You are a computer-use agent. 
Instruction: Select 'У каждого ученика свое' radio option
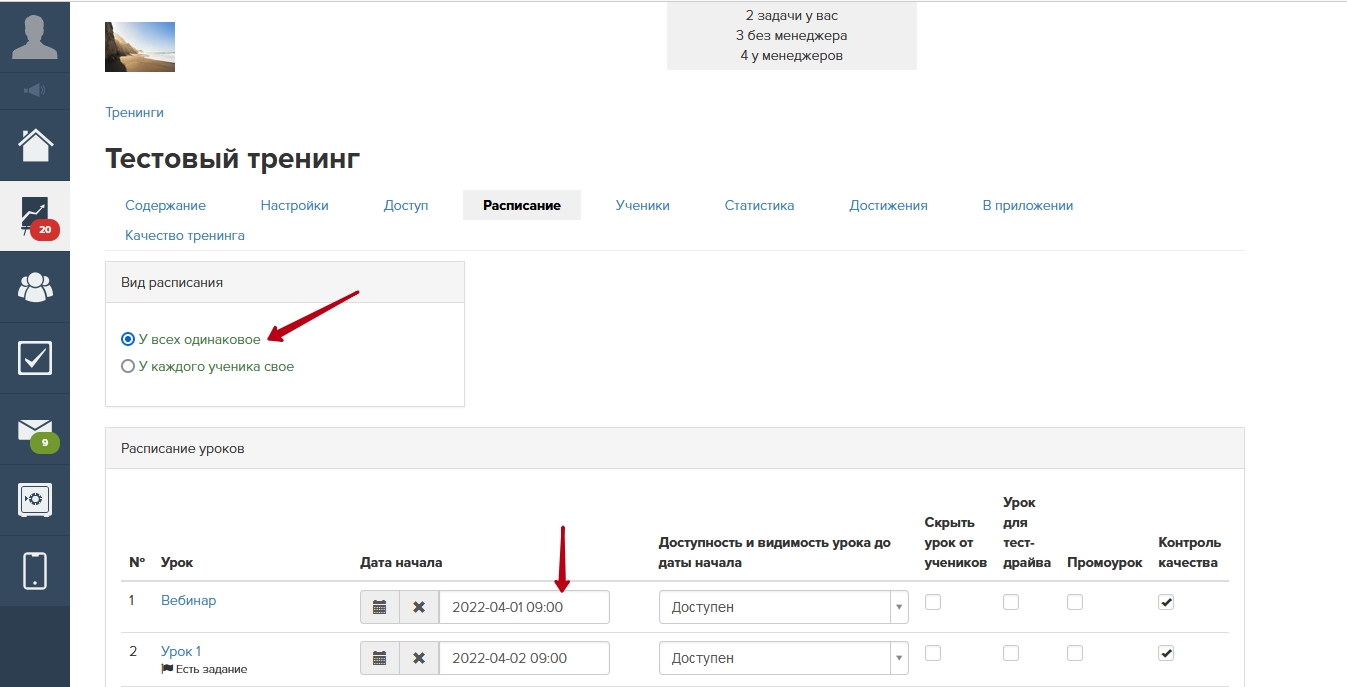coord(128,367)
